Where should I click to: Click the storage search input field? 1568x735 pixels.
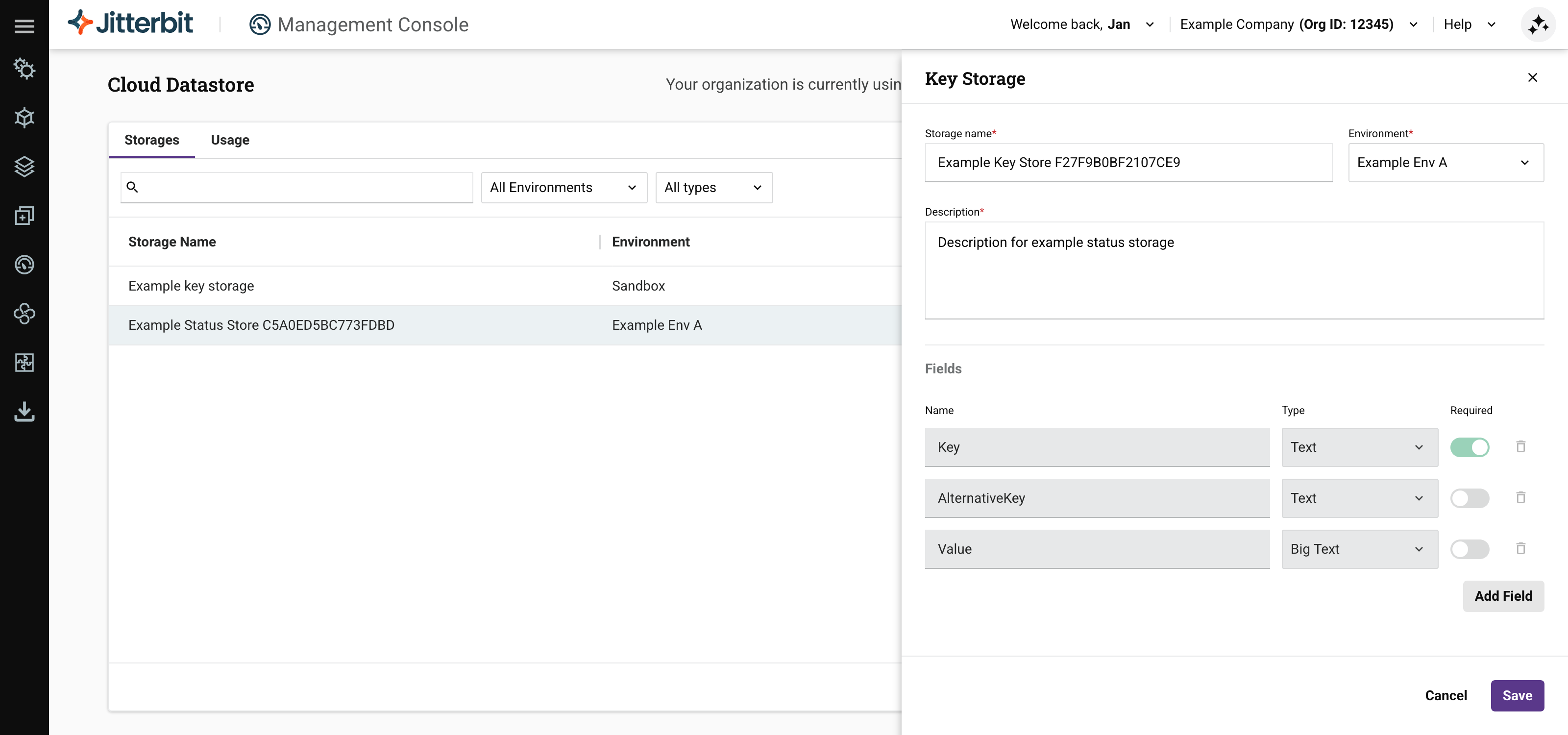(x=304, y=187)
